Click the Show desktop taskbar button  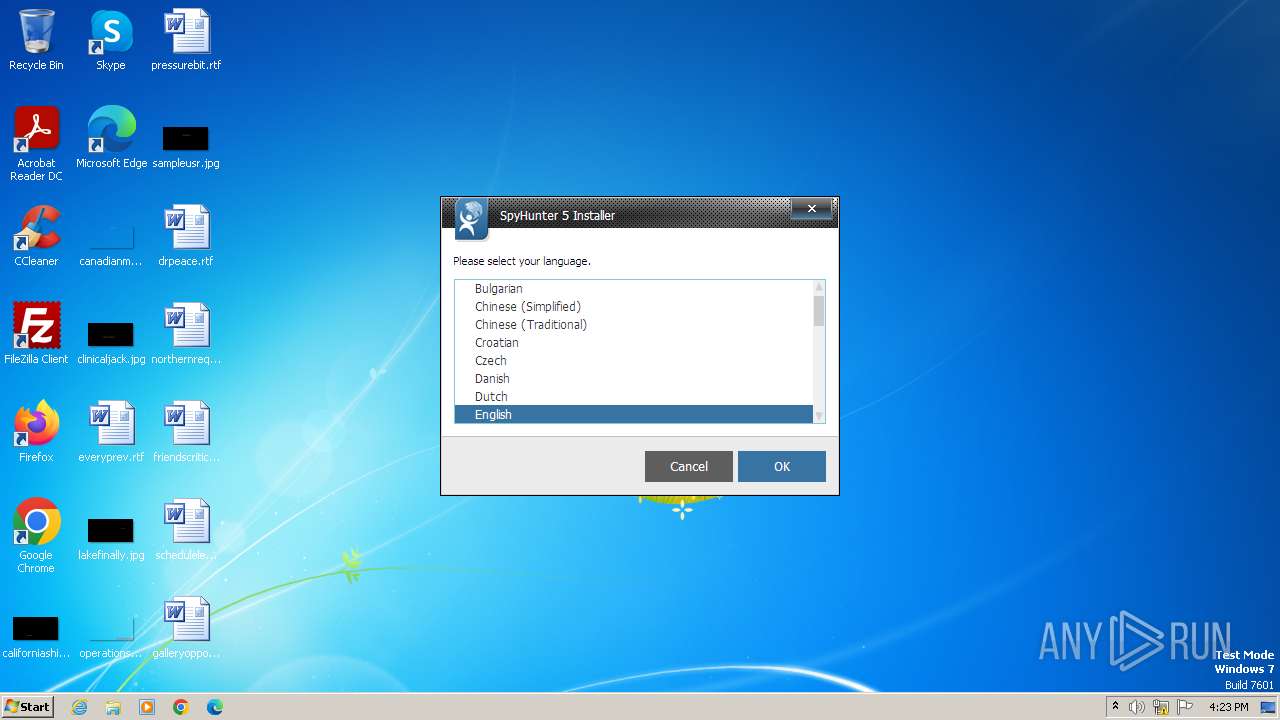click(1269, 707)
